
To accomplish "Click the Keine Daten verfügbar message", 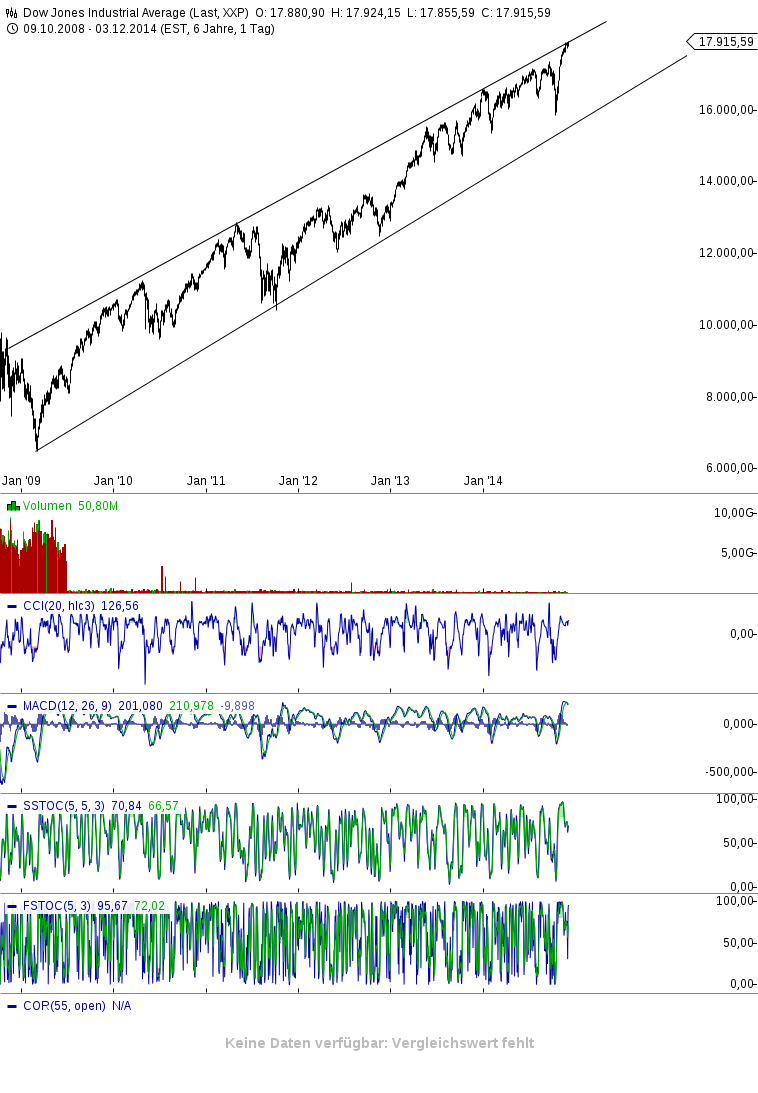I will (379, 1044).
